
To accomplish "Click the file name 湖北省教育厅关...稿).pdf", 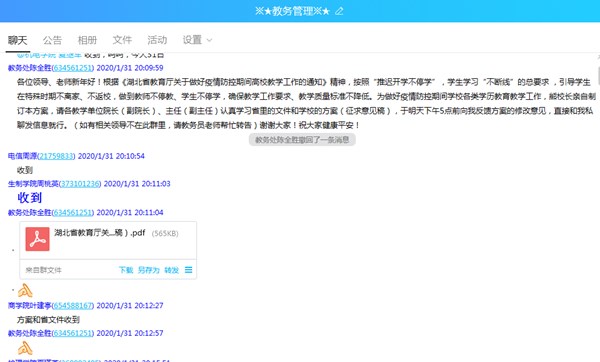I will 99,233.
